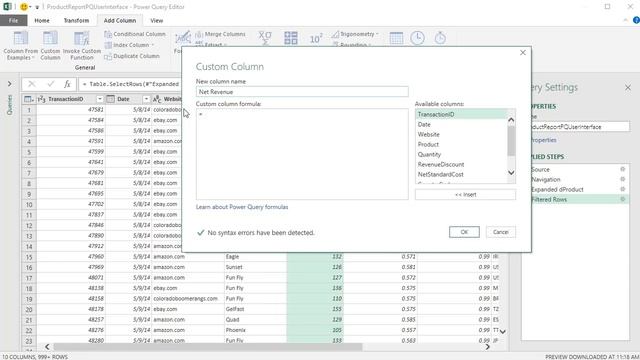Select row 15 header in grid
640x360 pixels.
(29, 257)
